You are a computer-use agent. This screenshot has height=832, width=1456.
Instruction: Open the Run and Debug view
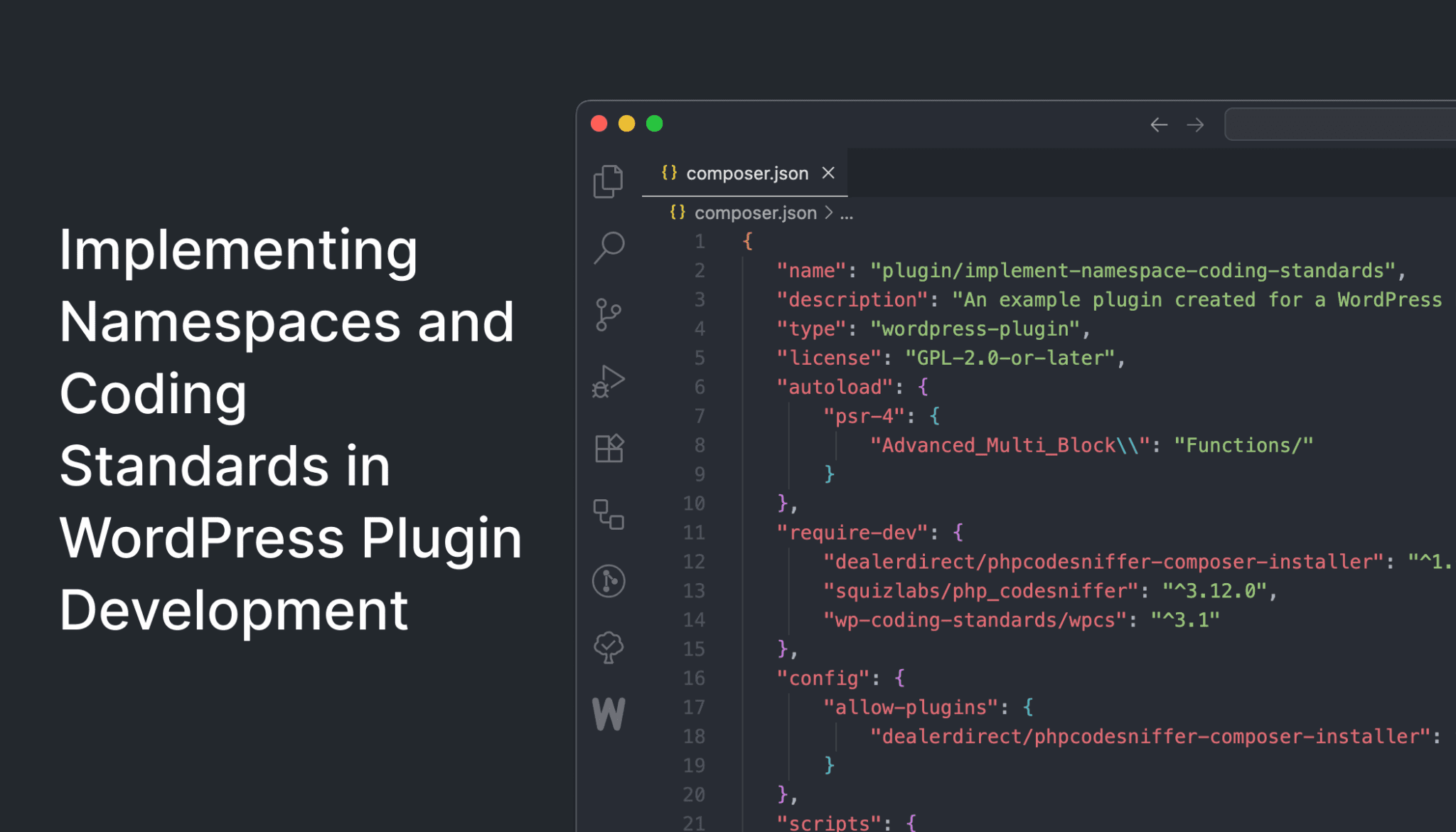608,382
